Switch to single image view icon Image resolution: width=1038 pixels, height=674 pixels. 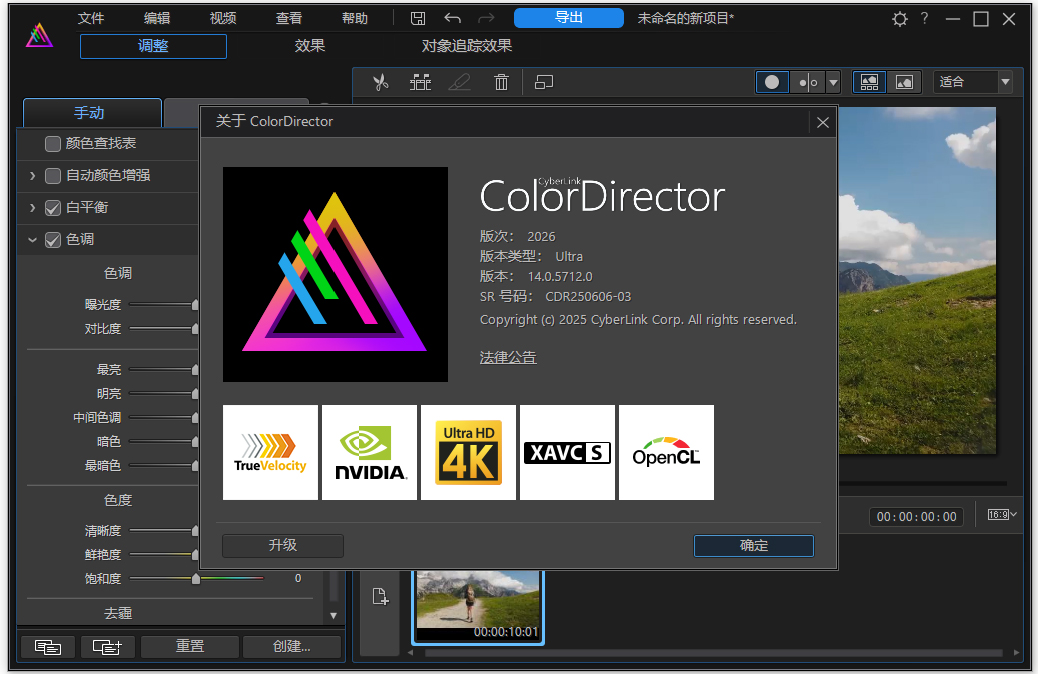pyautogui.click(x=904, y=82)
